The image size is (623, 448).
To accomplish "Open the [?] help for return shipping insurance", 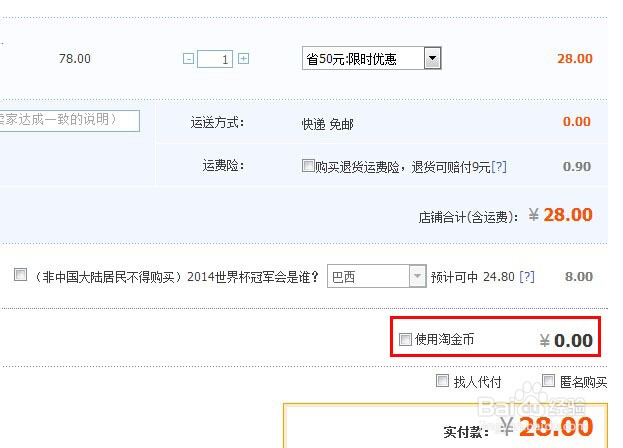I will coord(499,167).
